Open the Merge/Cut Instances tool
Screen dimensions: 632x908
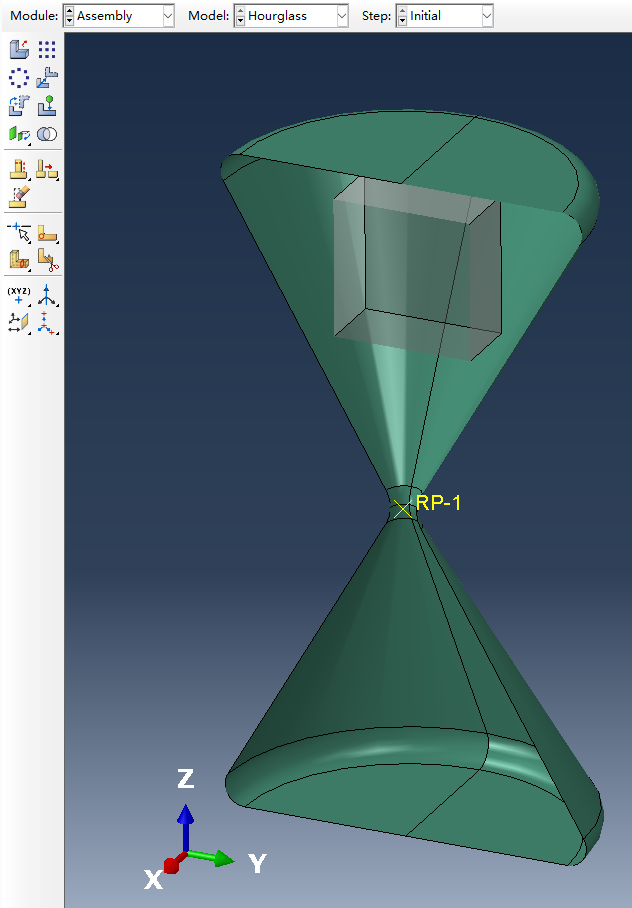click(x=47, y=134)
